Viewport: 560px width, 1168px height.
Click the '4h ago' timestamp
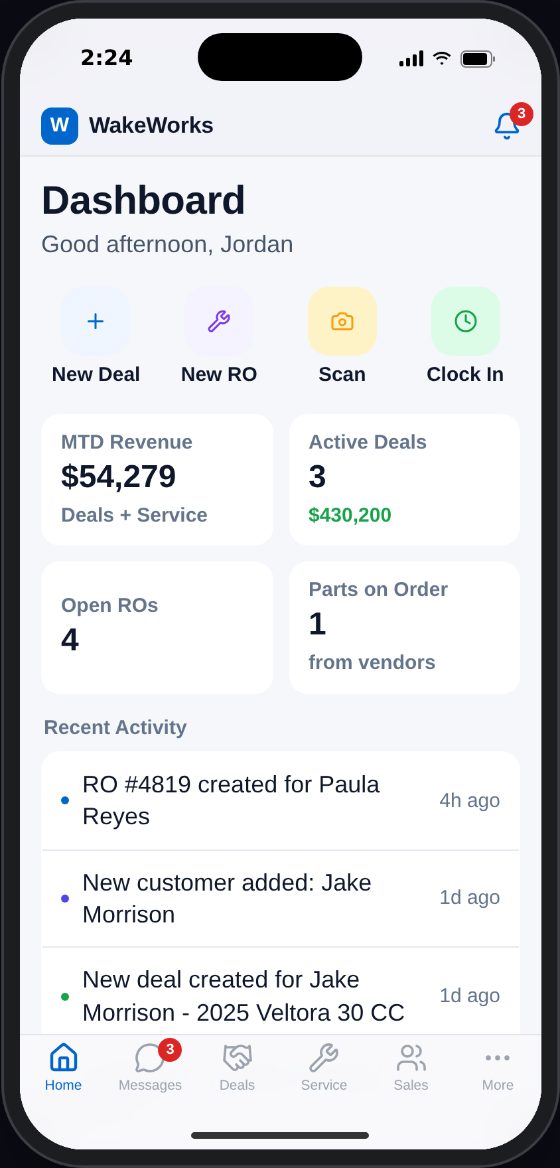pyautogui.click(x=469, y=801)
